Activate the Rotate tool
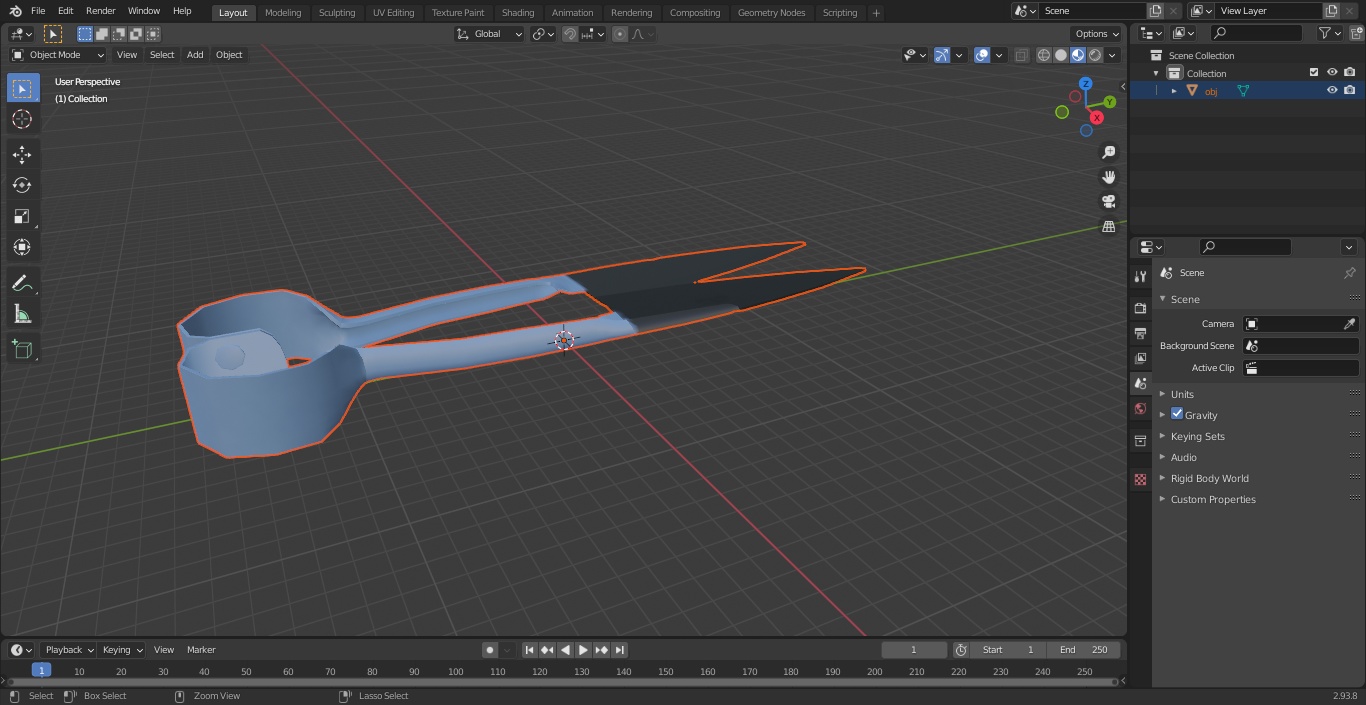The width and height of the screenshot is (1366, 705). click(x=22, y=185)
